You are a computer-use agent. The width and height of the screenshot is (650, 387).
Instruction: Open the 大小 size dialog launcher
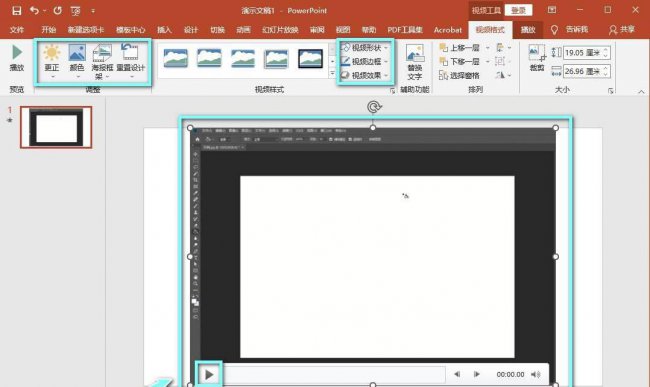611,91
